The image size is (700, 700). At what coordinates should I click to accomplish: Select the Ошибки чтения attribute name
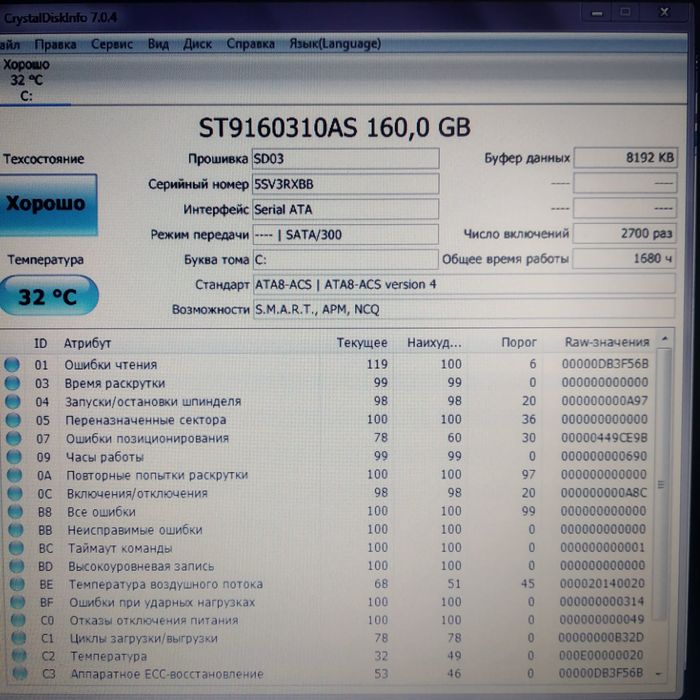[111, 365]
